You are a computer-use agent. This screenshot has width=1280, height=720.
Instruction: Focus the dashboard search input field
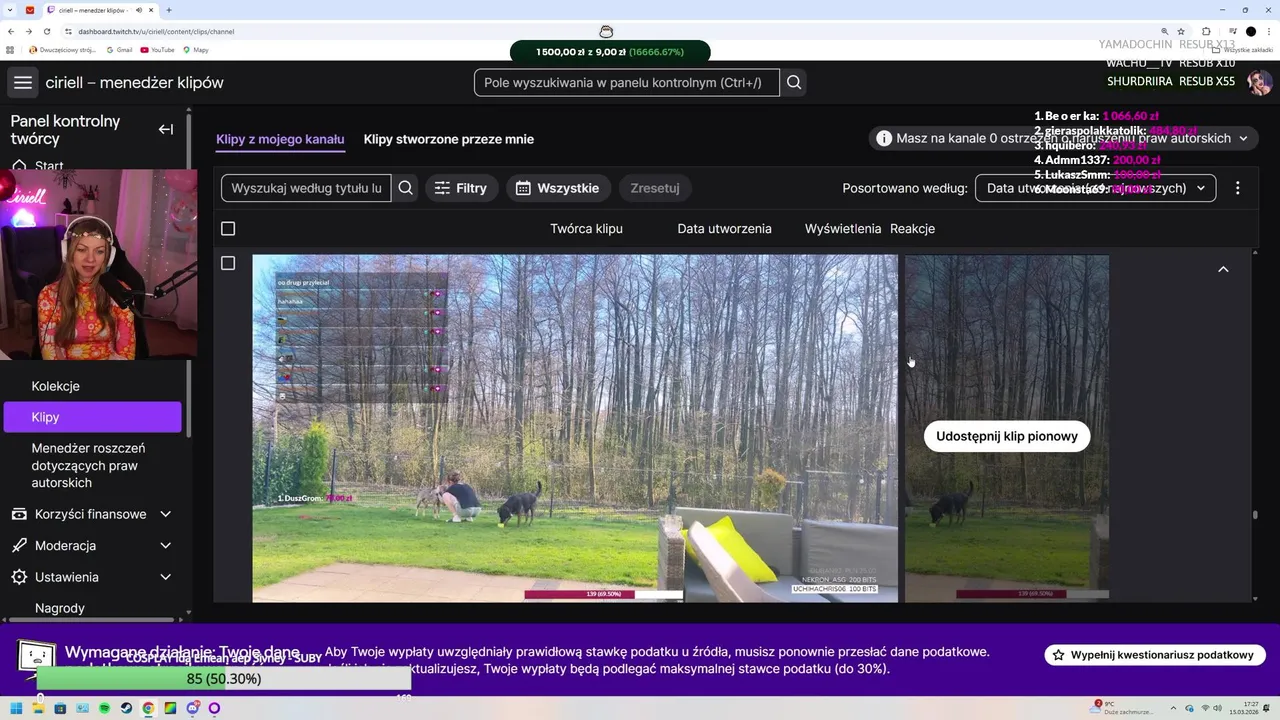coord(627,83)
